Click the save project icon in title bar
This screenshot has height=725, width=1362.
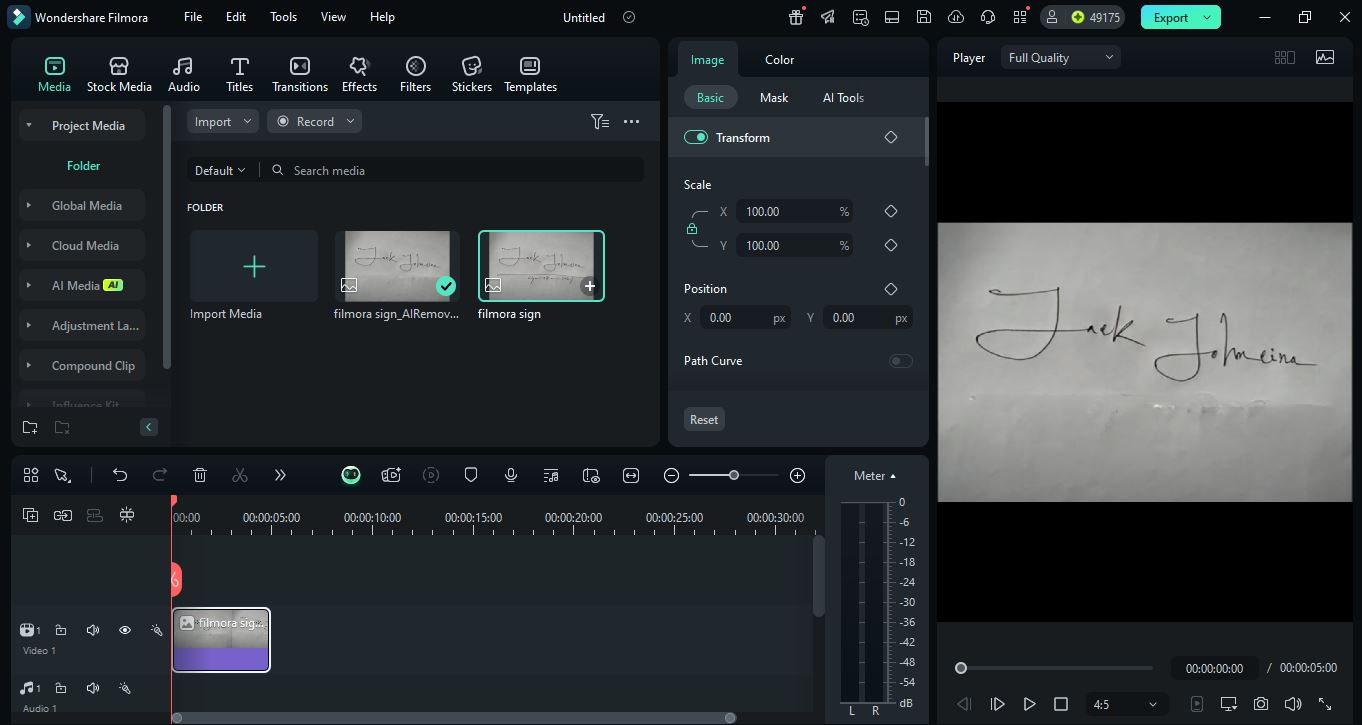click(x=924, y=17)
